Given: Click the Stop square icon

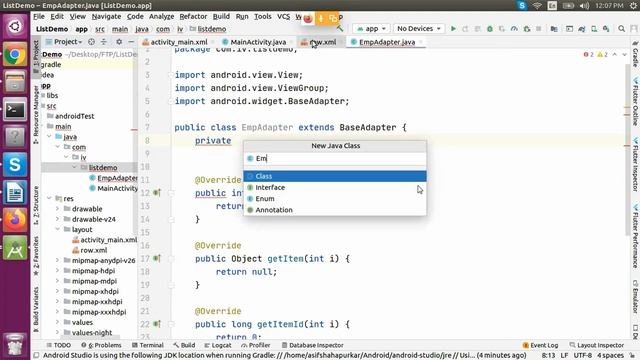Looking at the screenshot, I should 539,29.
